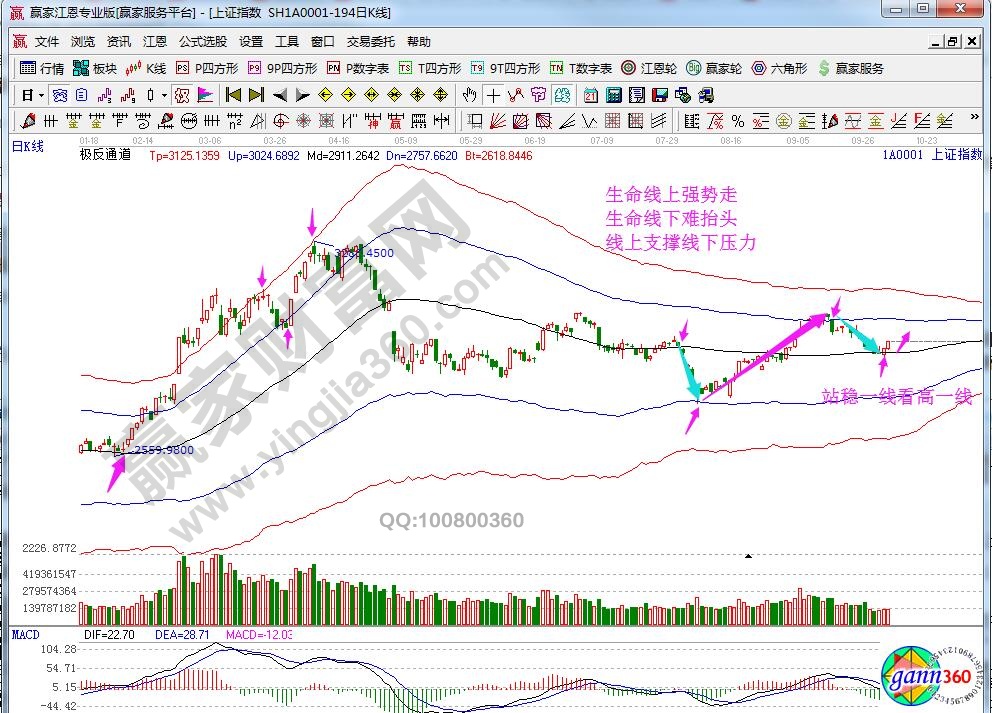Open the 江恩轮 Gann wheel tool
Image resolution: width=992 pixels, height=713 pixels.
pyautogui.click(x=649, y=69)
